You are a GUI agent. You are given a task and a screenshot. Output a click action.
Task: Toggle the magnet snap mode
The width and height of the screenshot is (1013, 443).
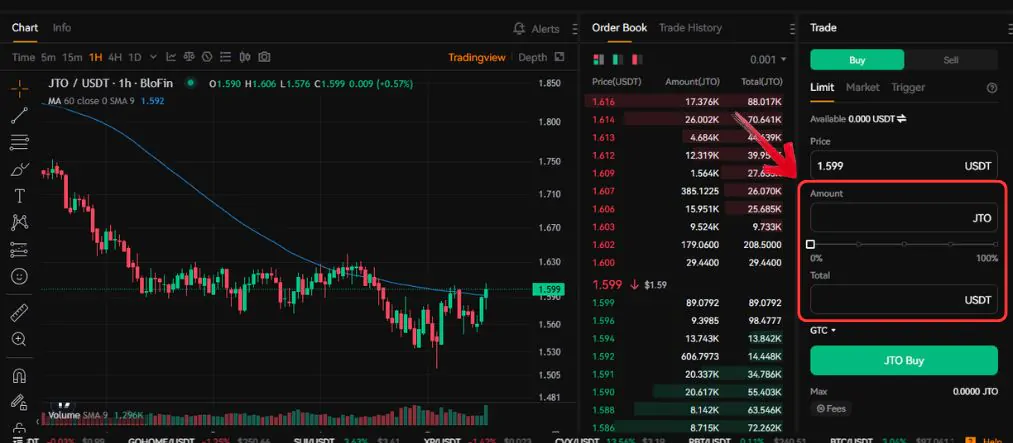[x=19, y=375]
